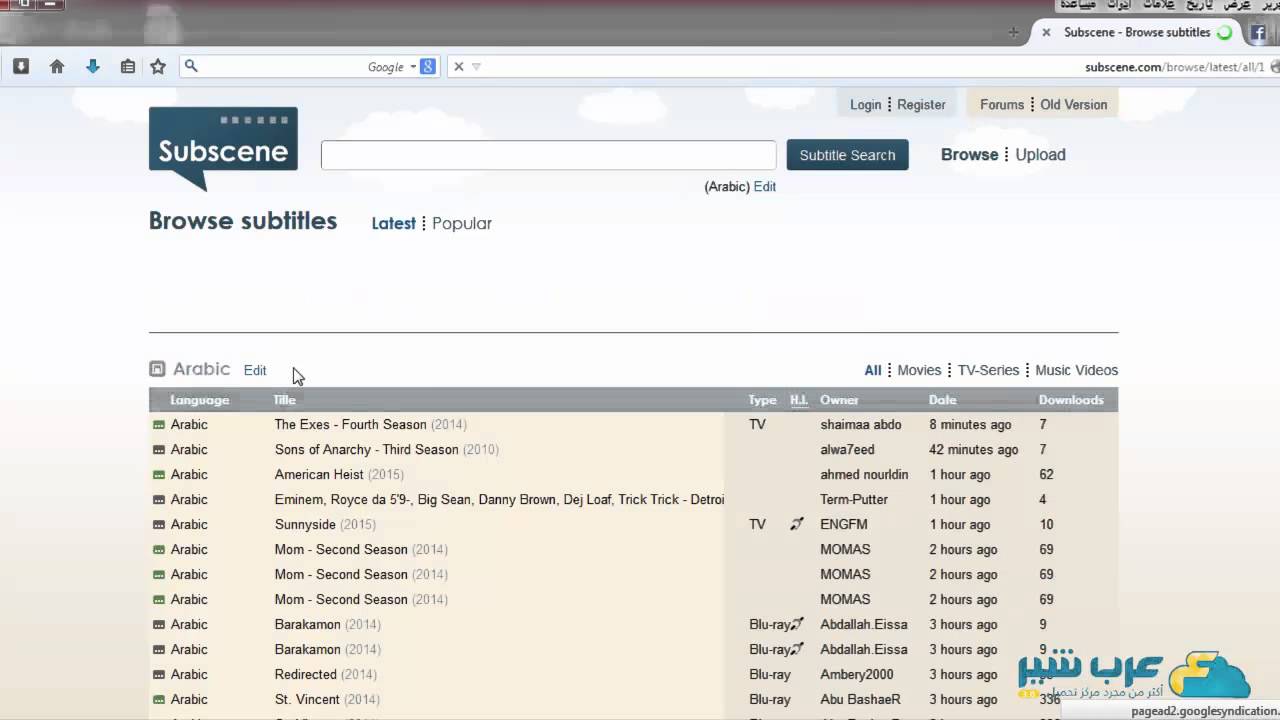
Task: Expand the address bar history dropdown triangle
Action: coord(476,67)
